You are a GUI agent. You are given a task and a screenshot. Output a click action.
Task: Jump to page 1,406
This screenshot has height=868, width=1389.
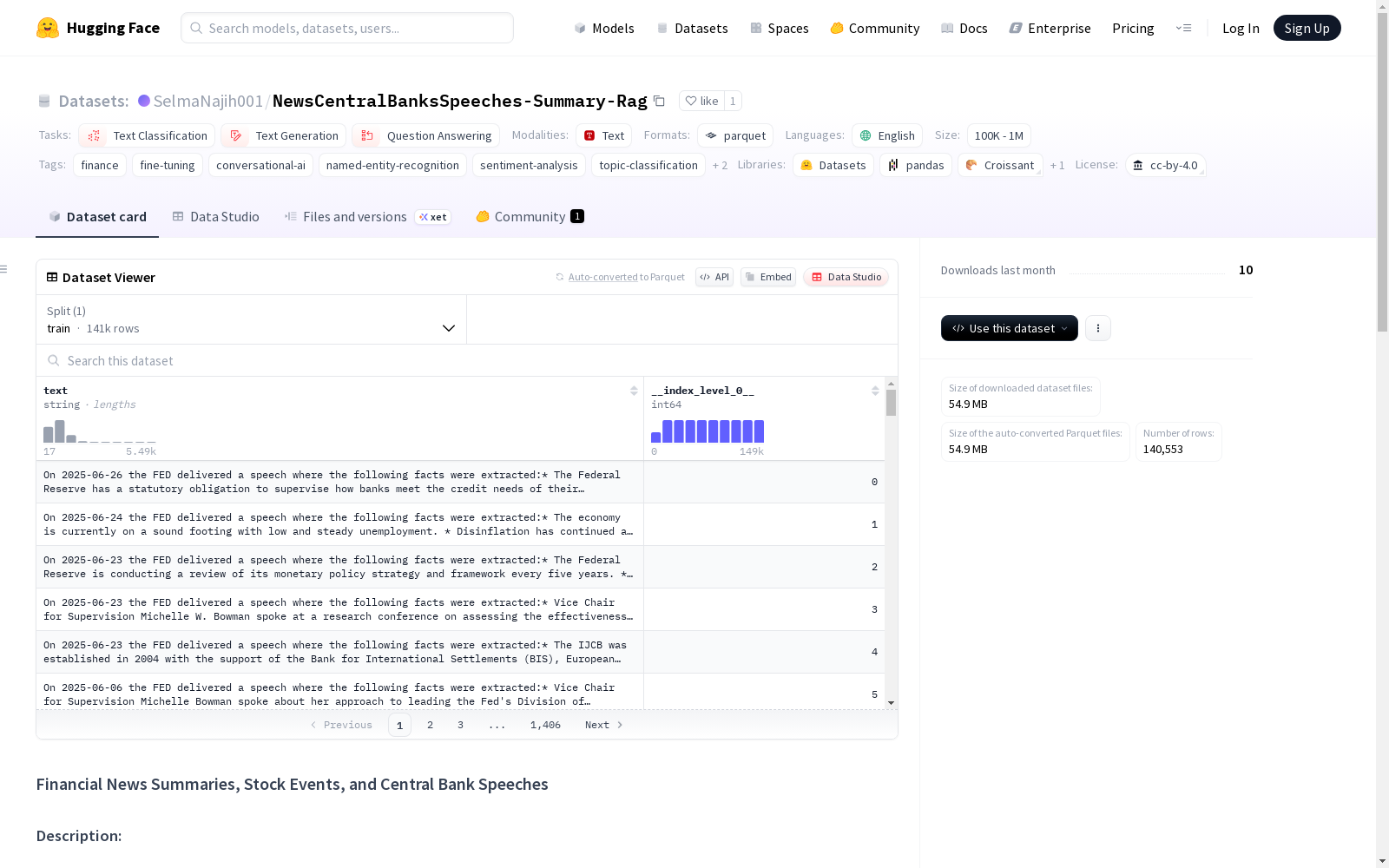pyautogui.click(x=545, y=725)
